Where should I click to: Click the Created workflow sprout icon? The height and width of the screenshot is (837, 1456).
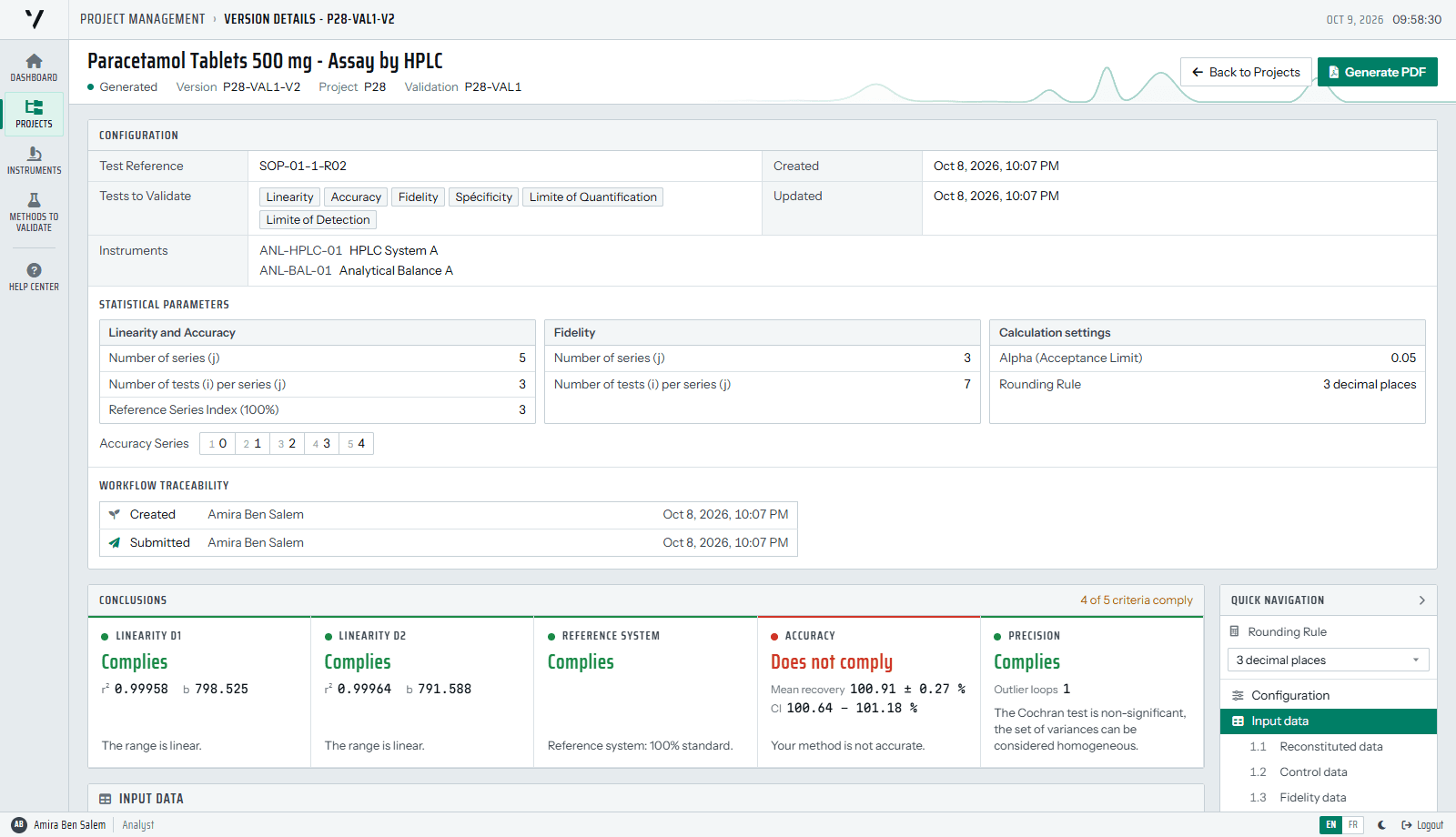point(115,514)
